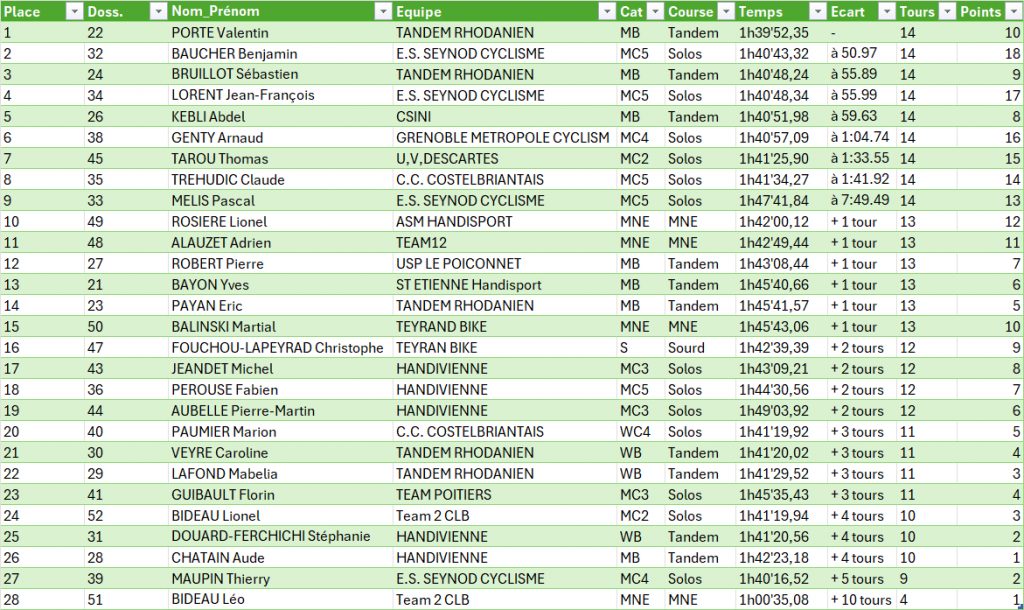Screen dimensions: 1024x610
Task: Select cell AUBELLE Pierre-Martin
Action: click(281, 411)
